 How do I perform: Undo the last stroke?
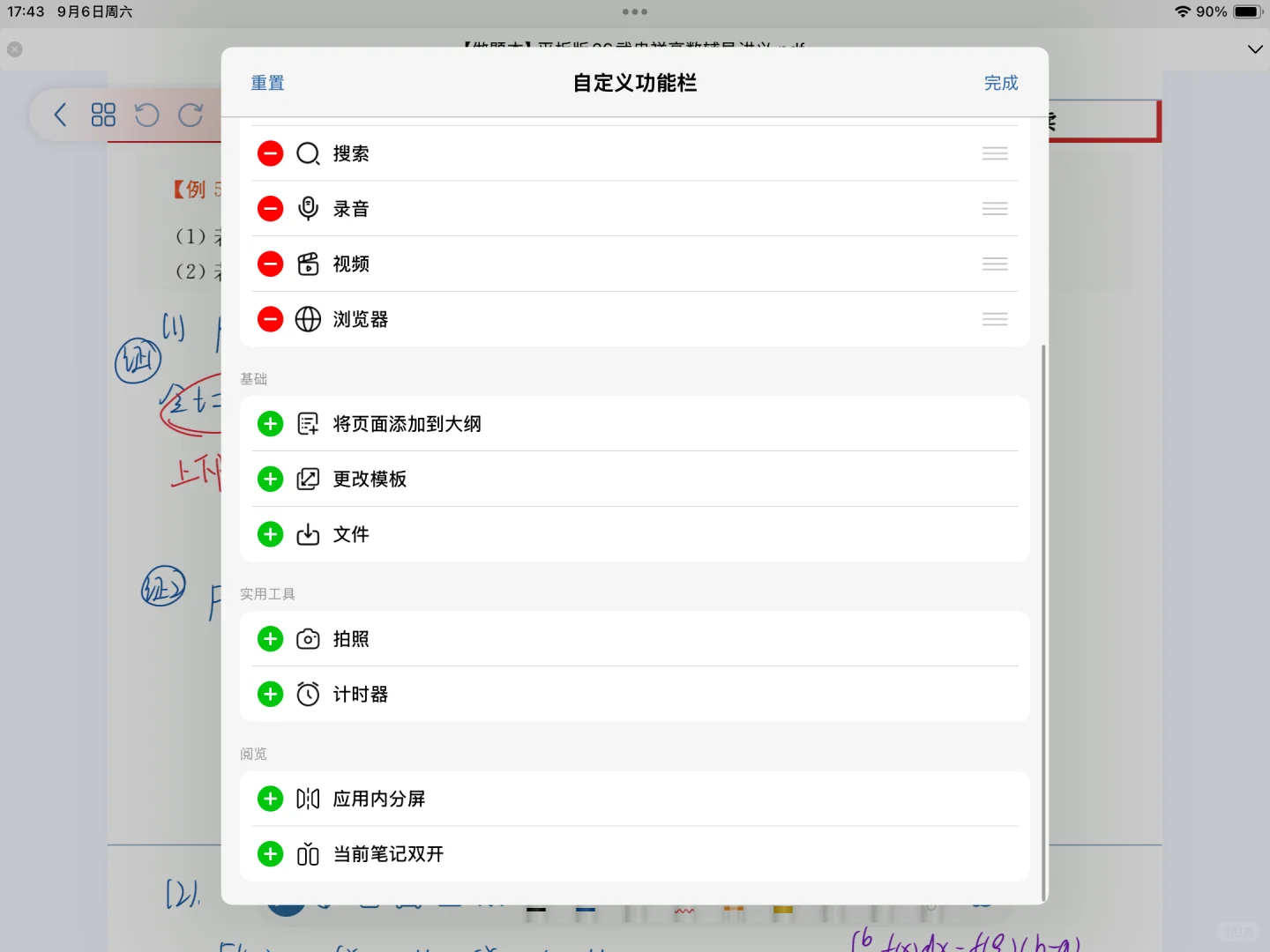(x=146, y=115)
